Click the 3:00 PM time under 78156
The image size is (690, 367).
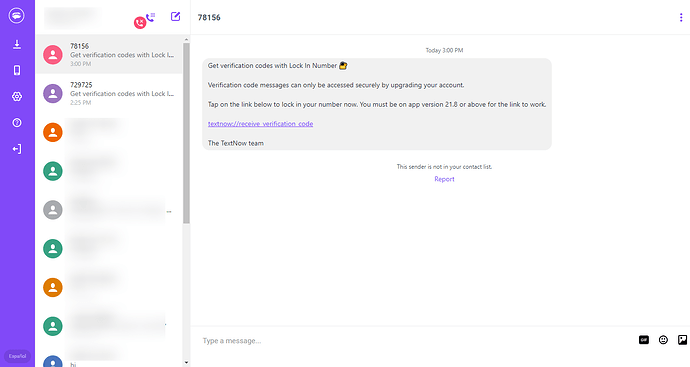coord(81,64)
